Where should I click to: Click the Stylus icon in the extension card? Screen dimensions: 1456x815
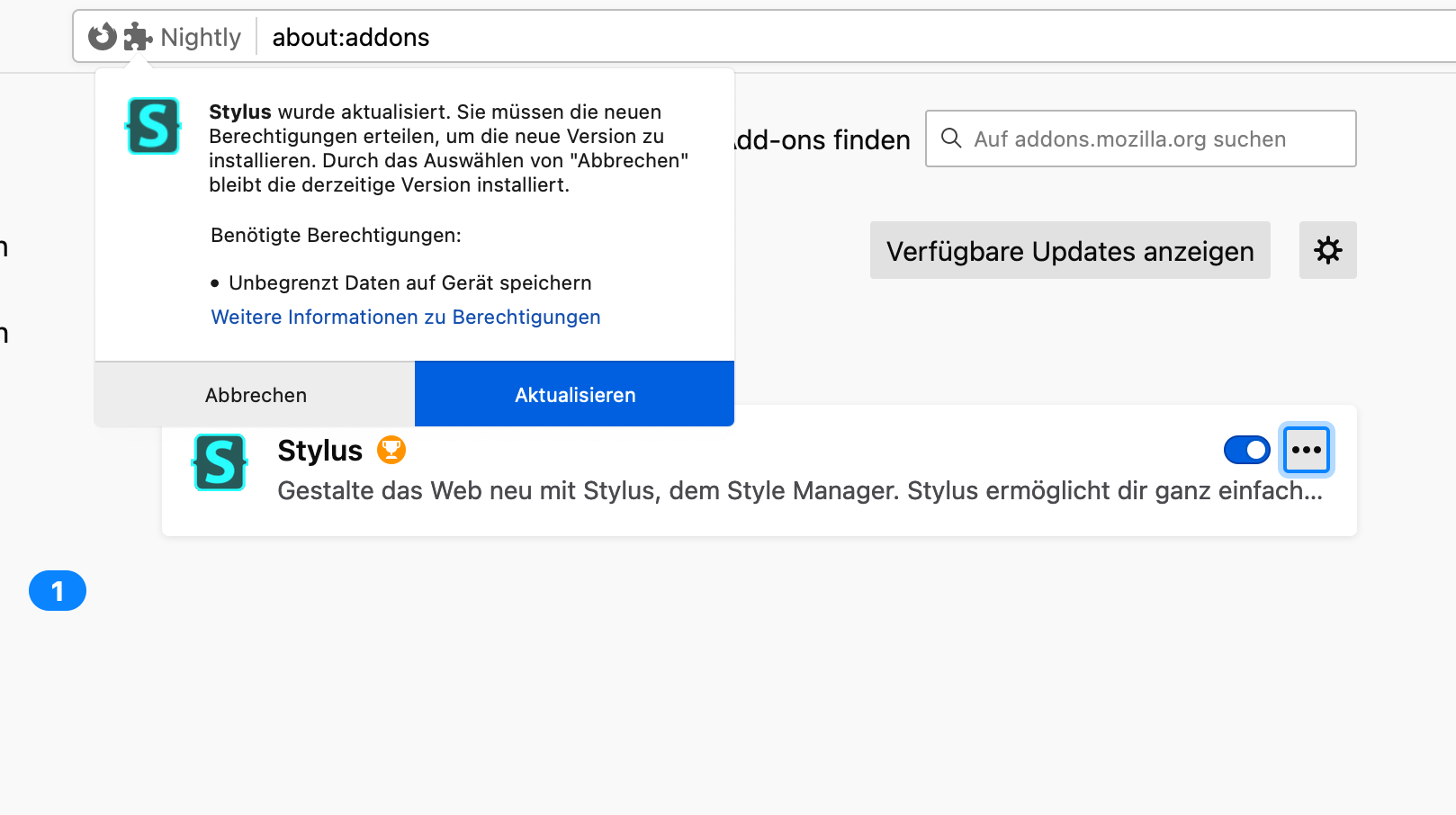coord(220,462)
